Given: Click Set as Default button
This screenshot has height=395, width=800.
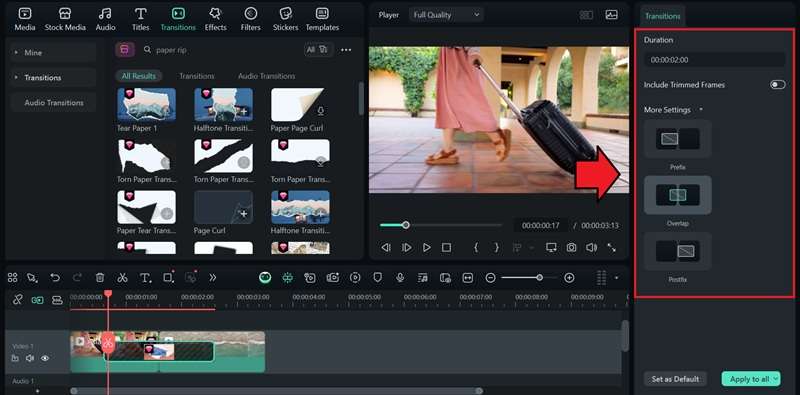Looking at the screenshot, I should pyautogui.click(x=675, y=379).
